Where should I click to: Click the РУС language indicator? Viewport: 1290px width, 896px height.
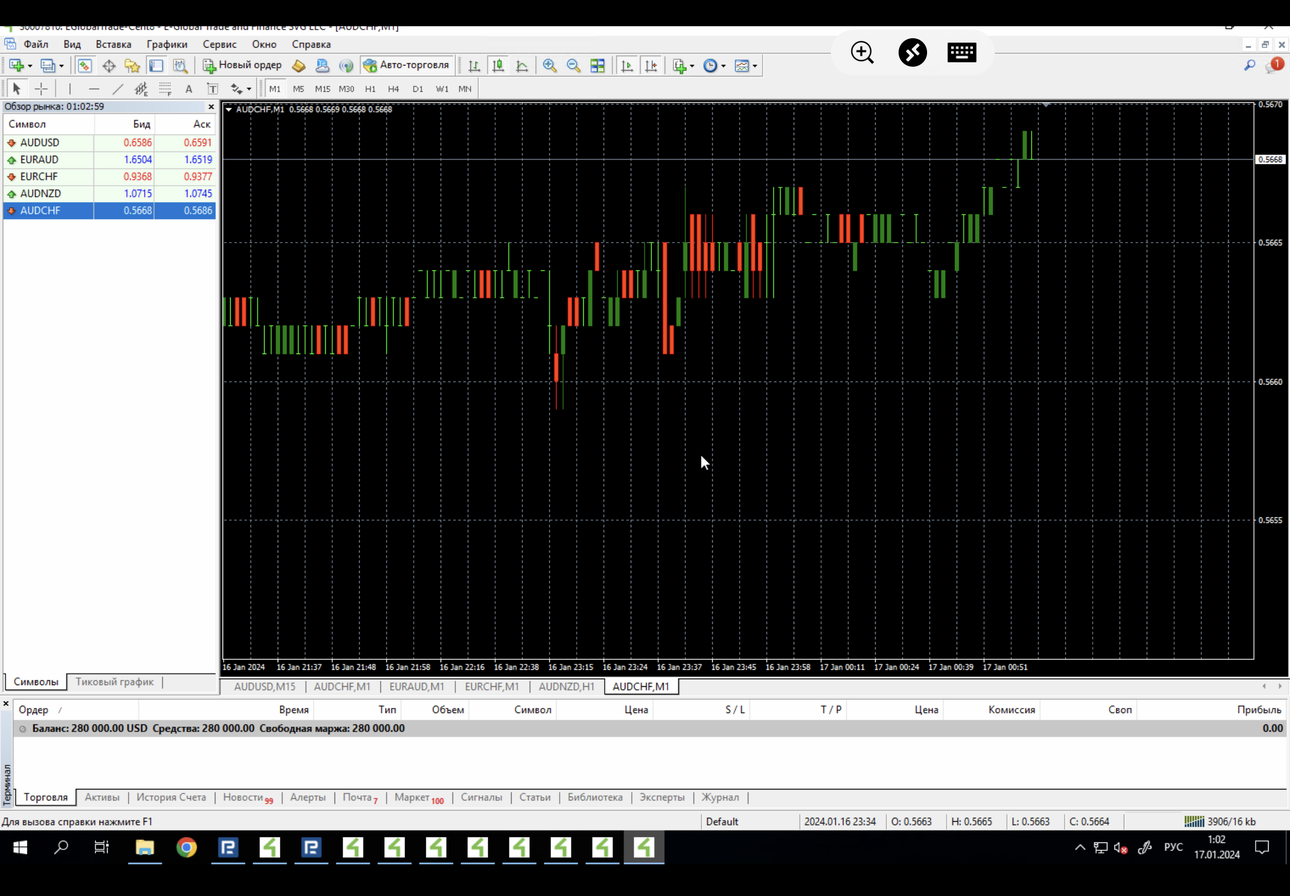pyautogui.click(x=1173, y=848)
